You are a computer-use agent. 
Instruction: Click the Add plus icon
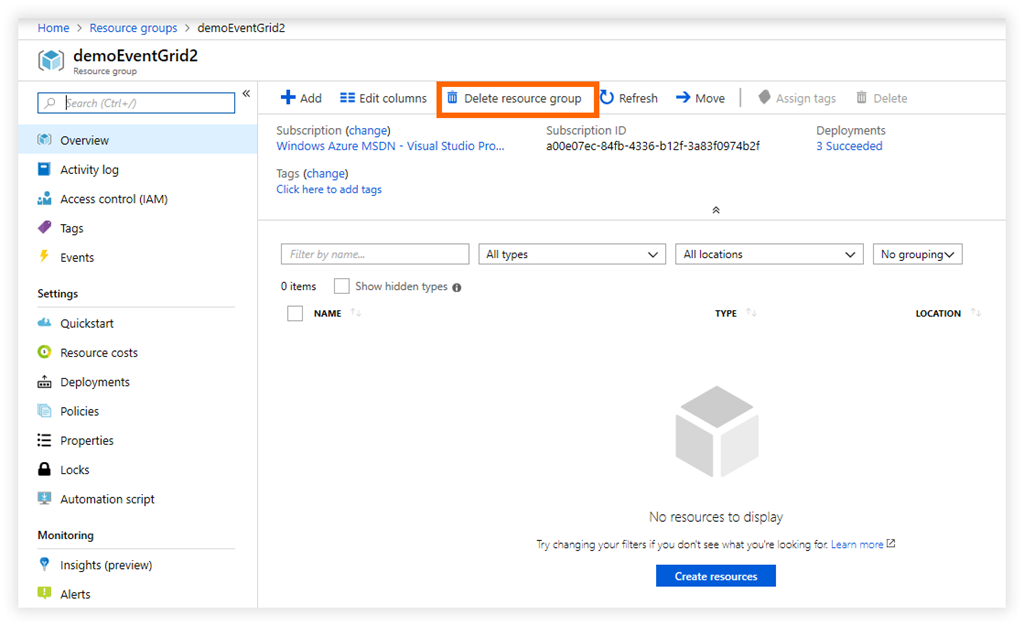[288, 98]
